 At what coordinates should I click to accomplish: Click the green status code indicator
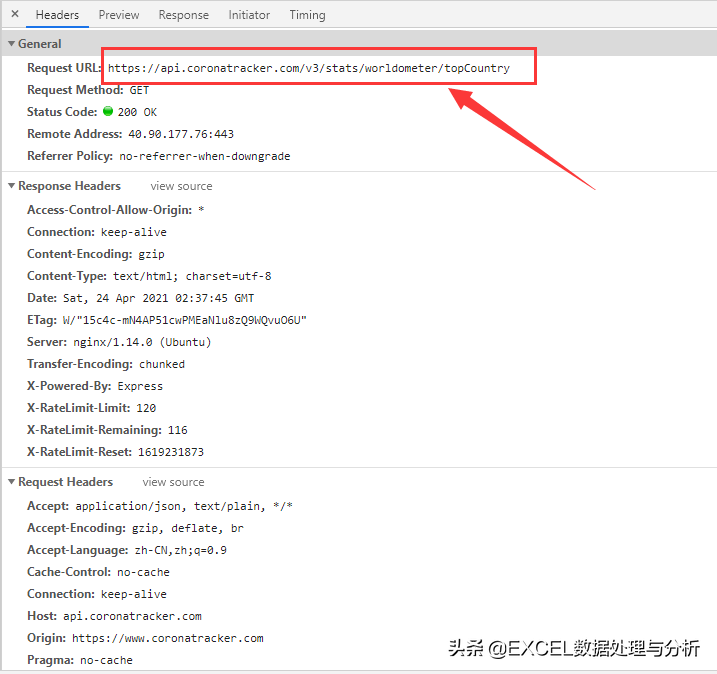click(x=108, y=111)
